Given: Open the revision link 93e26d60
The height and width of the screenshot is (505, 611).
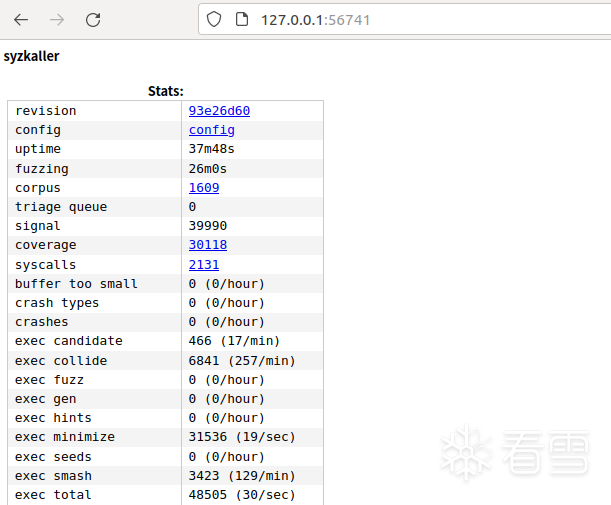Looking at the screenshot, I should [x=219, y=111].
